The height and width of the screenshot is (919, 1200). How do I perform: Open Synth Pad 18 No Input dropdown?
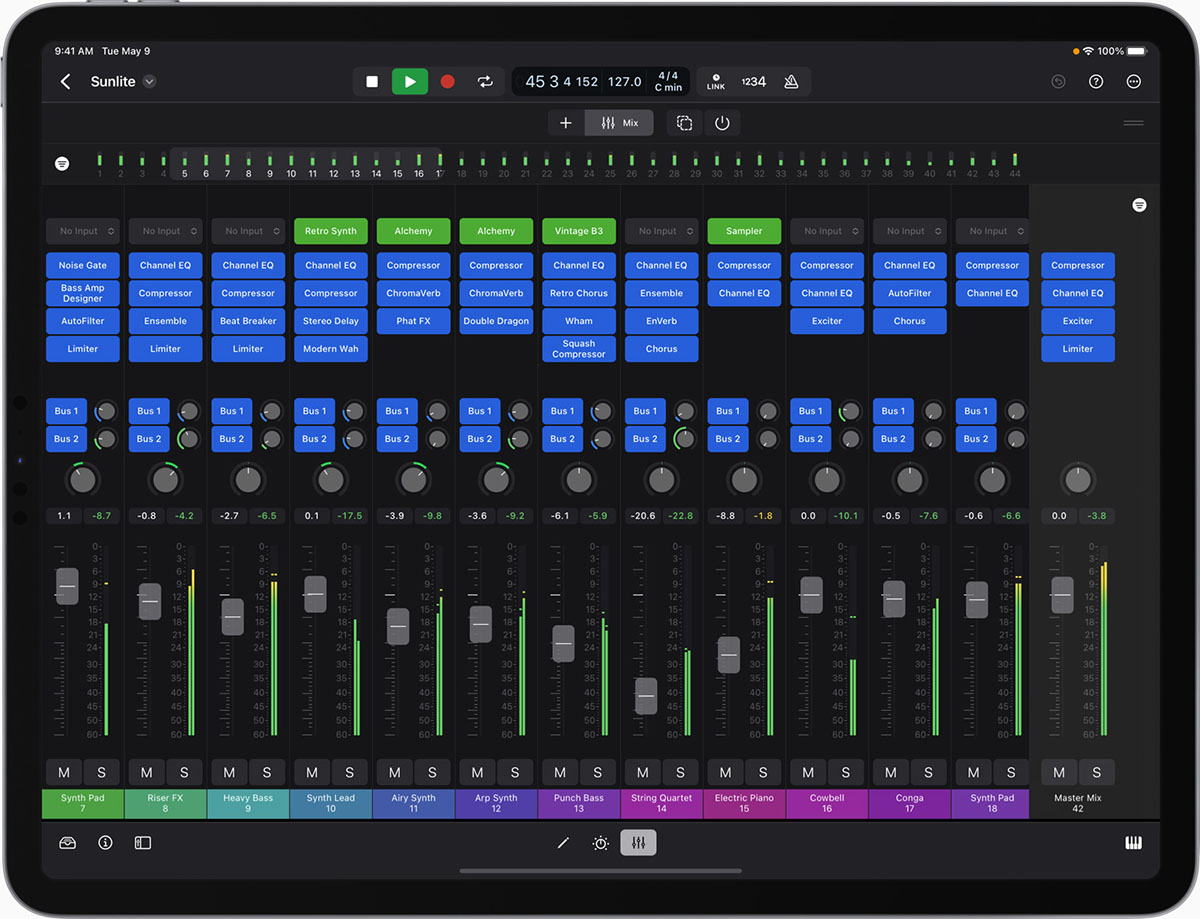[992, 231]
